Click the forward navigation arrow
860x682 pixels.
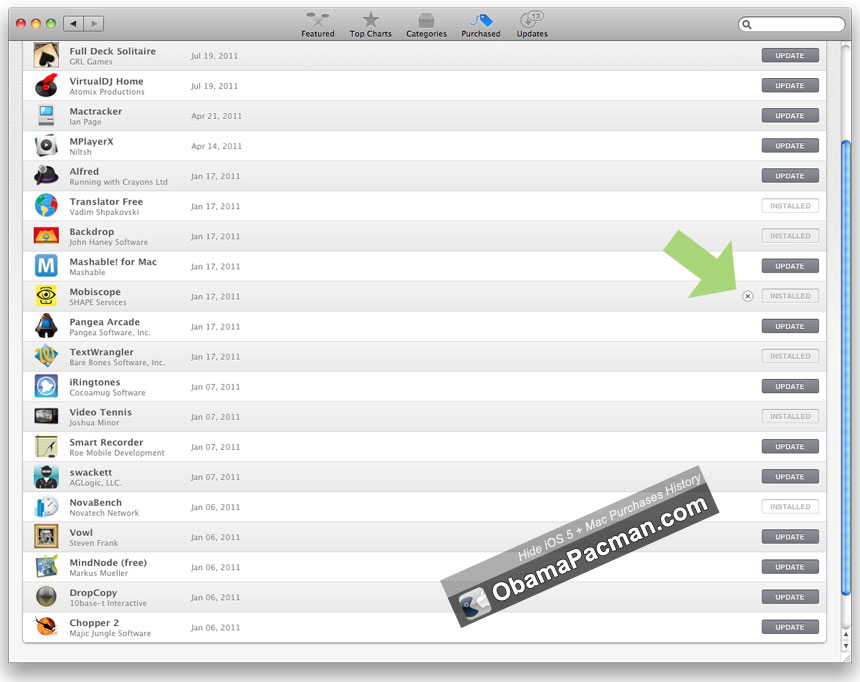click(94, 24)
